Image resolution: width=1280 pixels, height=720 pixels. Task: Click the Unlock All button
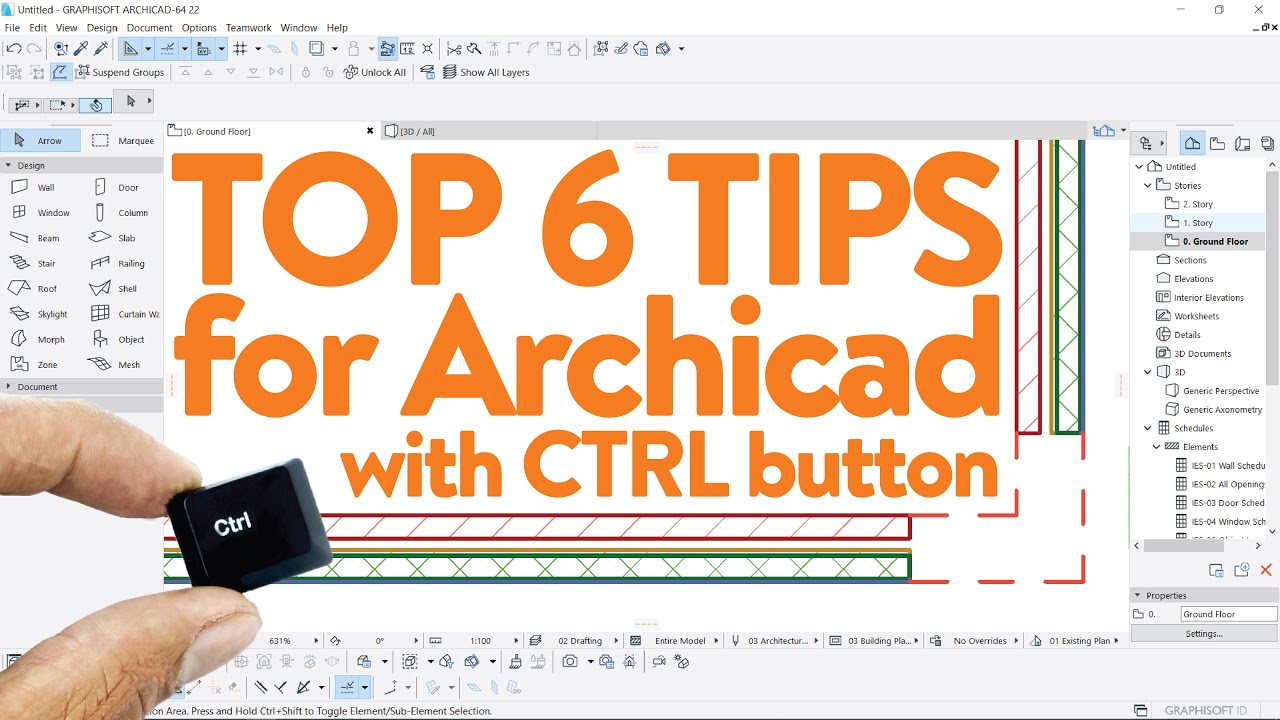click(375, 72)
